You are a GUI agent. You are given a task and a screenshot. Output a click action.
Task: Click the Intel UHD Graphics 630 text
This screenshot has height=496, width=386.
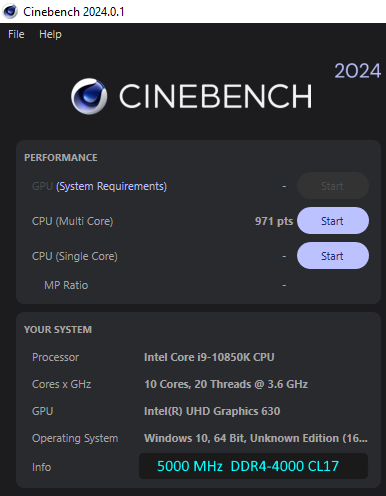(x=212, y=411)
